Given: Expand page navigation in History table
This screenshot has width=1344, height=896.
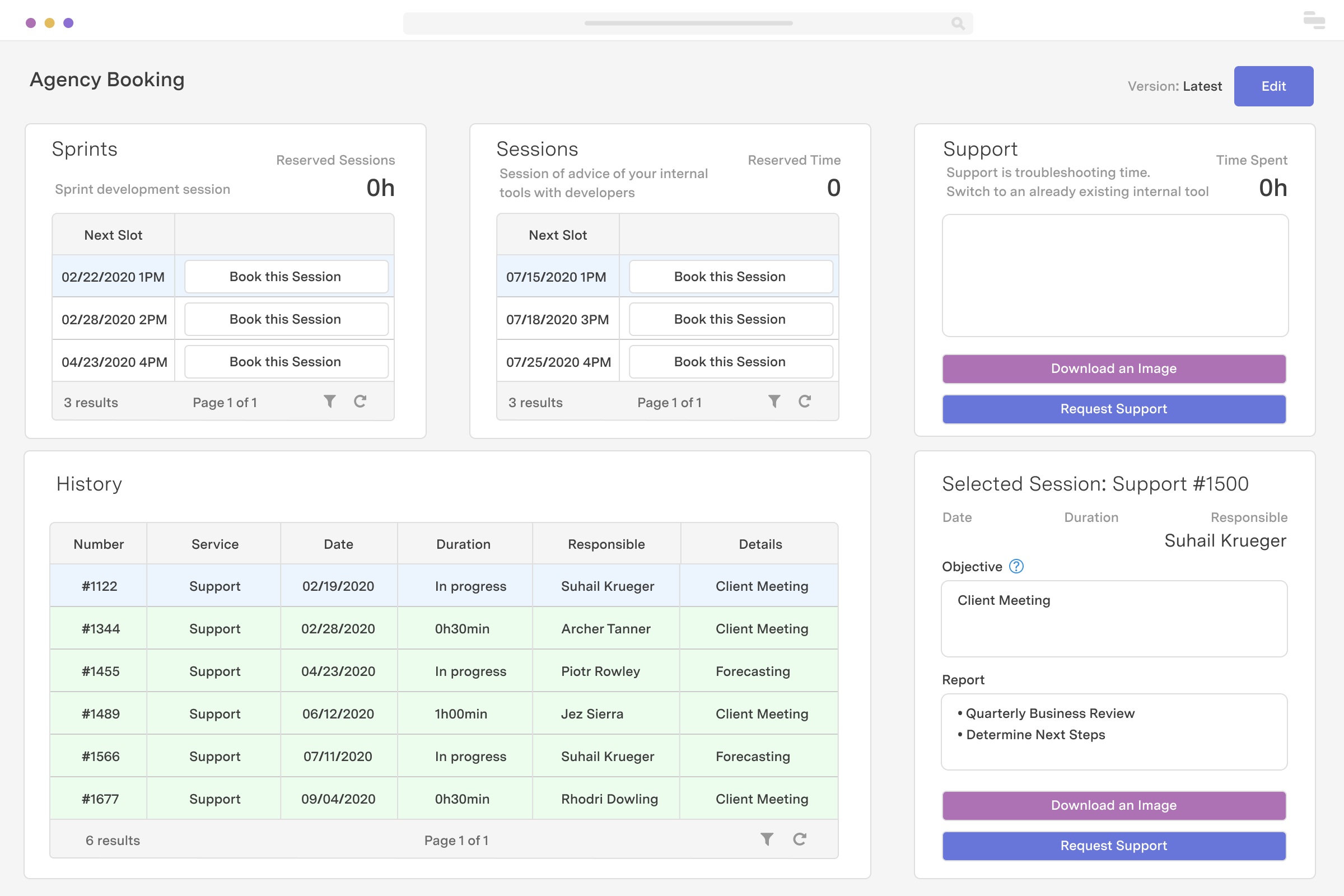Looking at the screenshot, I should tap(456, 840).
